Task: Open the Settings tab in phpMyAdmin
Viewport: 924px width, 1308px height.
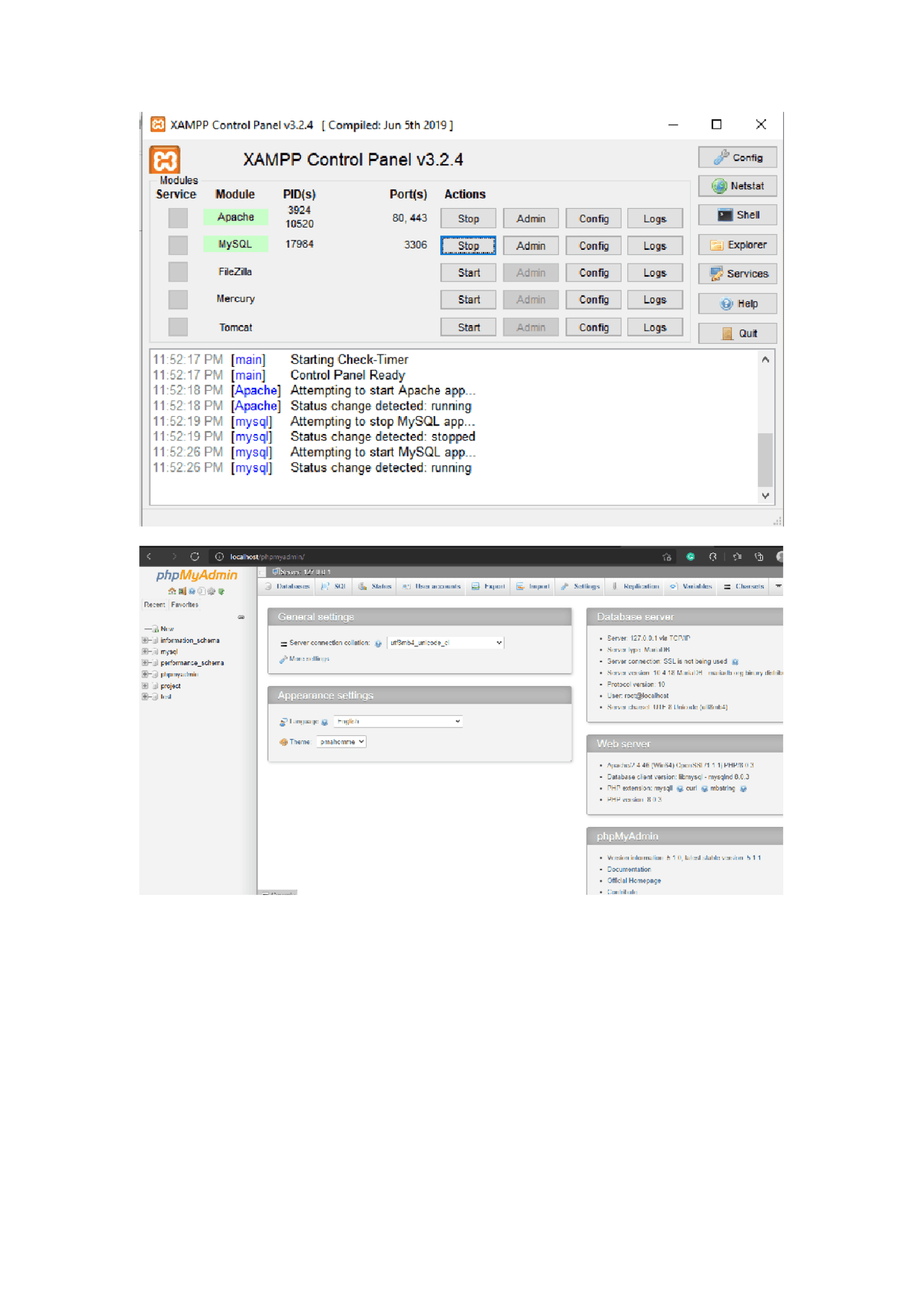Action: (x=580, y=586)
